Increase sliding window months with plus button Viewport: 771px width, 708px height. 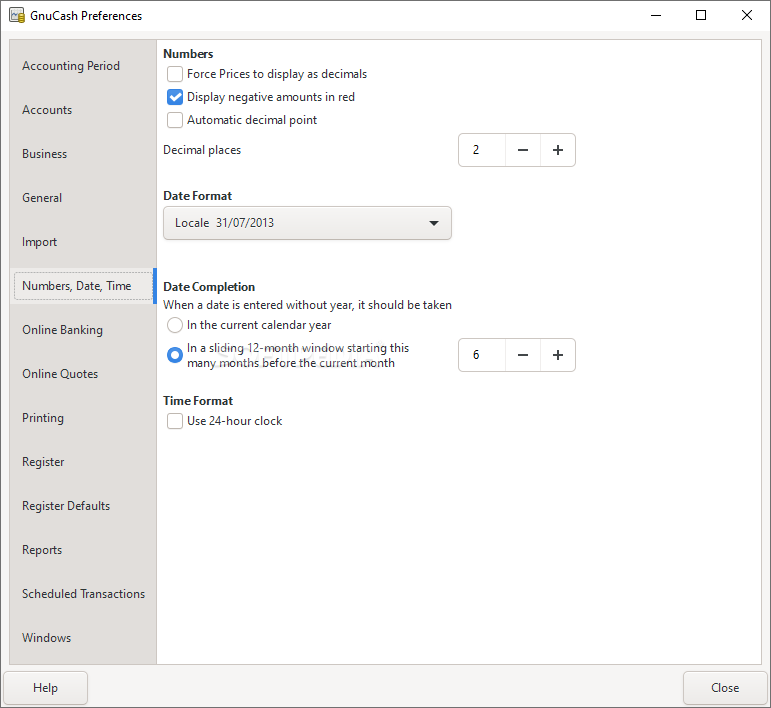[558, 355]
